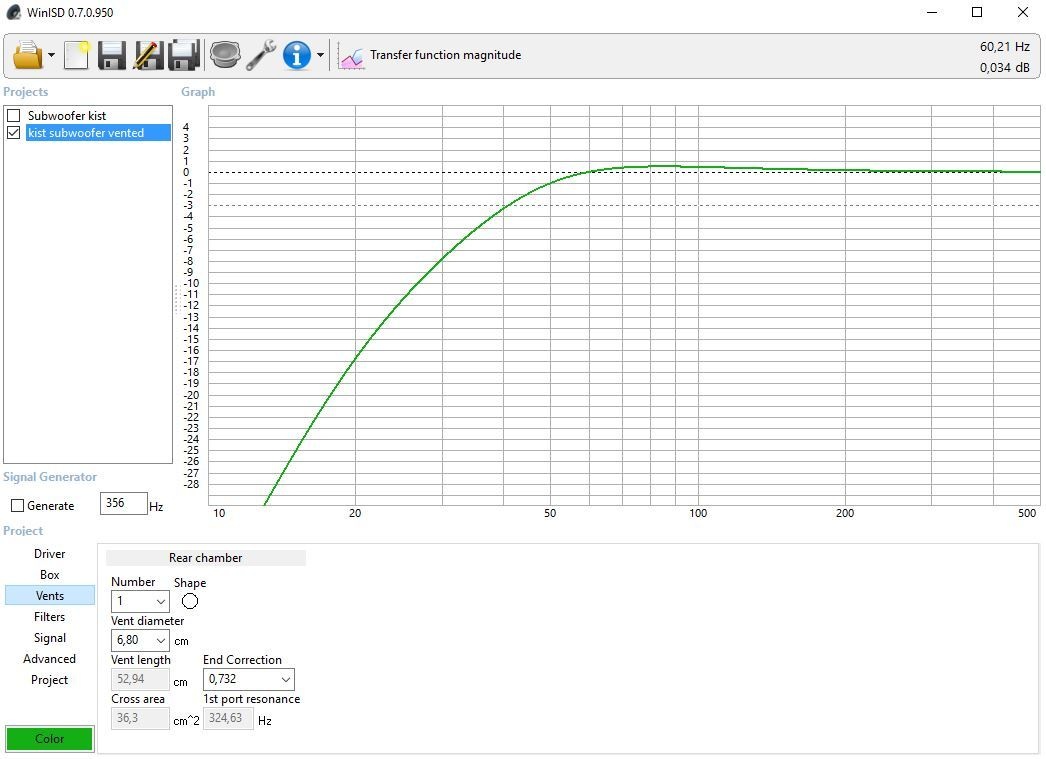Click the Rear chamber header button

click(x=205, y=558)
